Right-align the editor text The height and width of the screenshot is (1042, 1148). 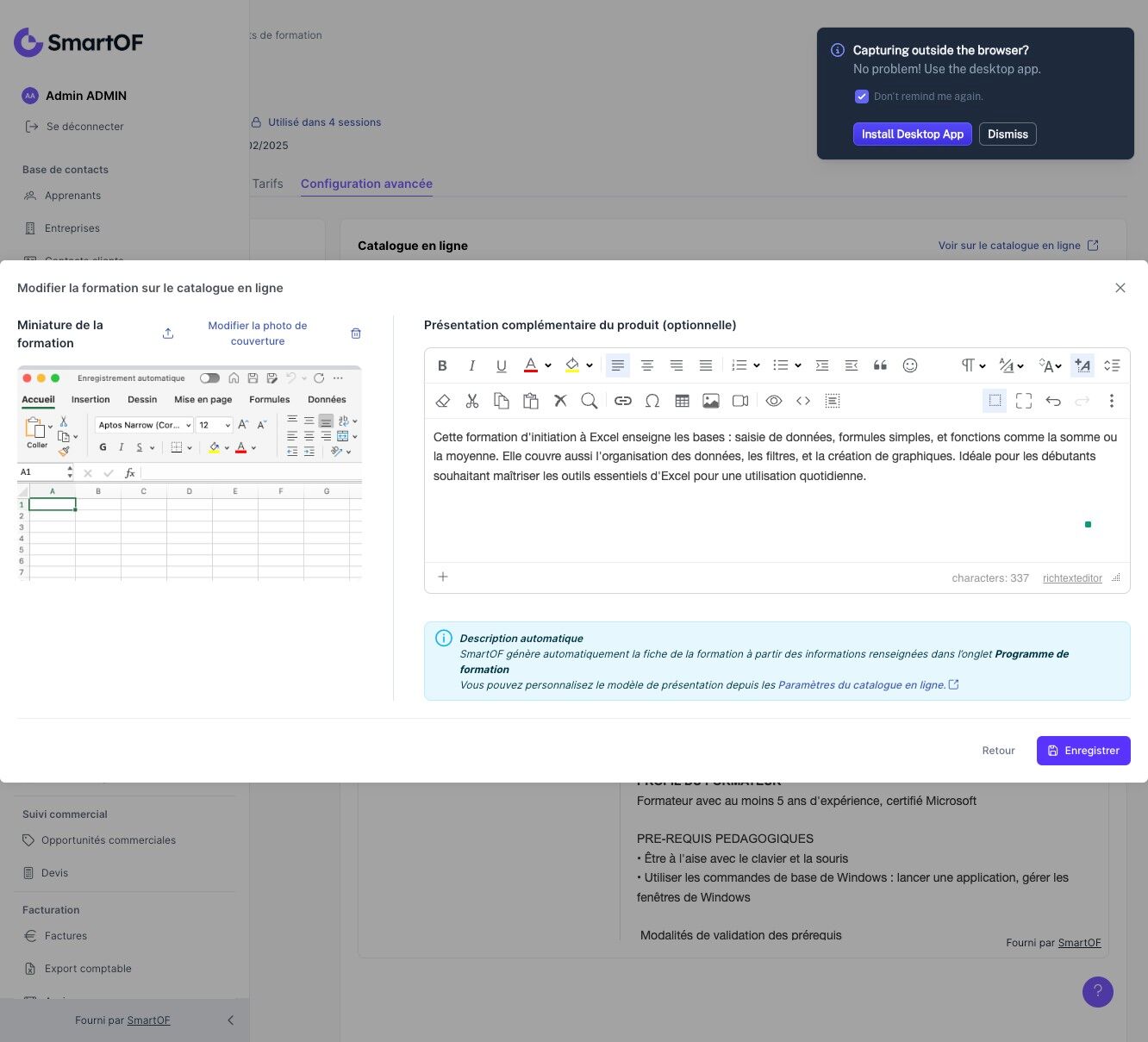pyautogui.click(x=677, y=365)
